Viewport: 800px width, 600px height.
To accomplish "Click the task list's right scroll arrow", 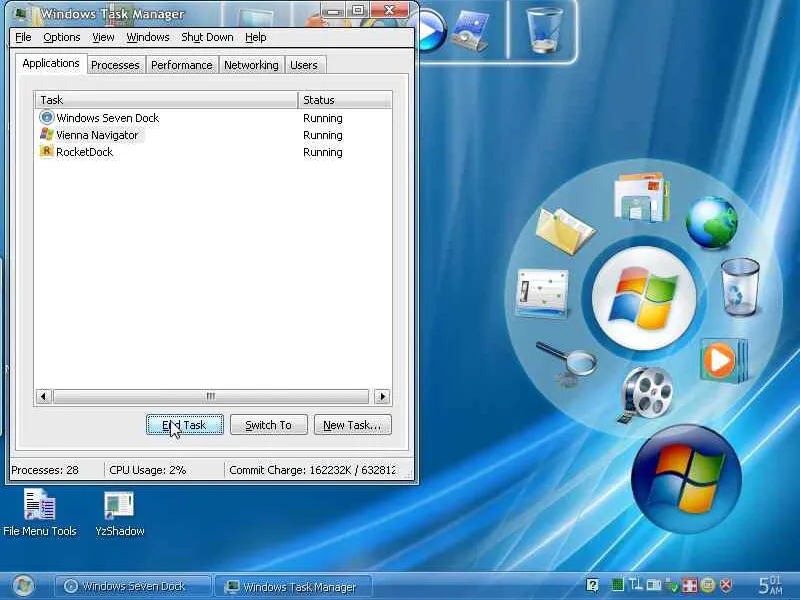I will pyautogui.click(x=383, y=396).
